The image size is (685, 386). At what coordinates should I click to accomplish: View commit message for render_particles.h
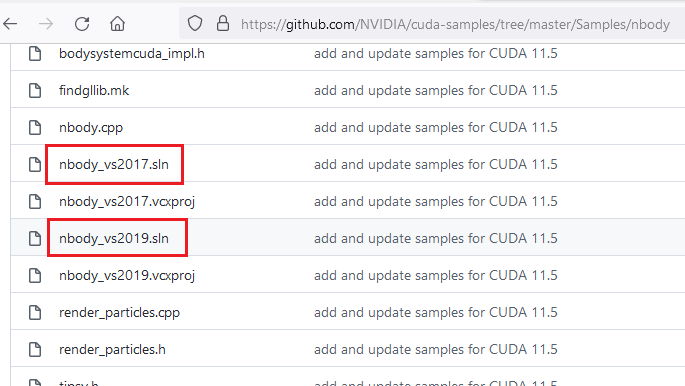(436, 349)
